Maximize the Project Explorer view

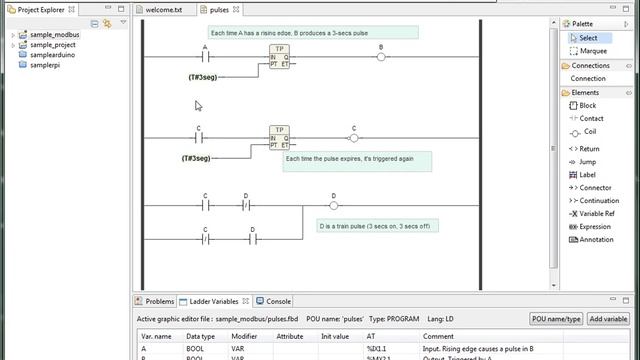(x=121, y=8)
